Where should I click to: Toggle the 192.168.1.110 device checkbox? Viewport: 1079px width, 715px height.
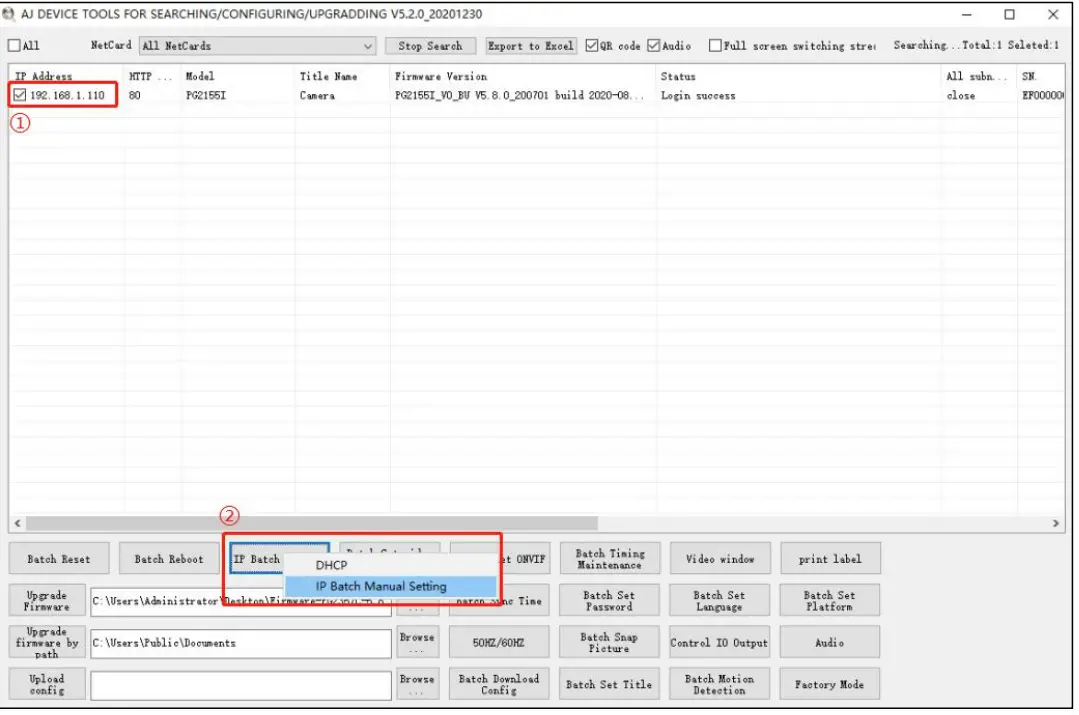(x=19, y=95)
